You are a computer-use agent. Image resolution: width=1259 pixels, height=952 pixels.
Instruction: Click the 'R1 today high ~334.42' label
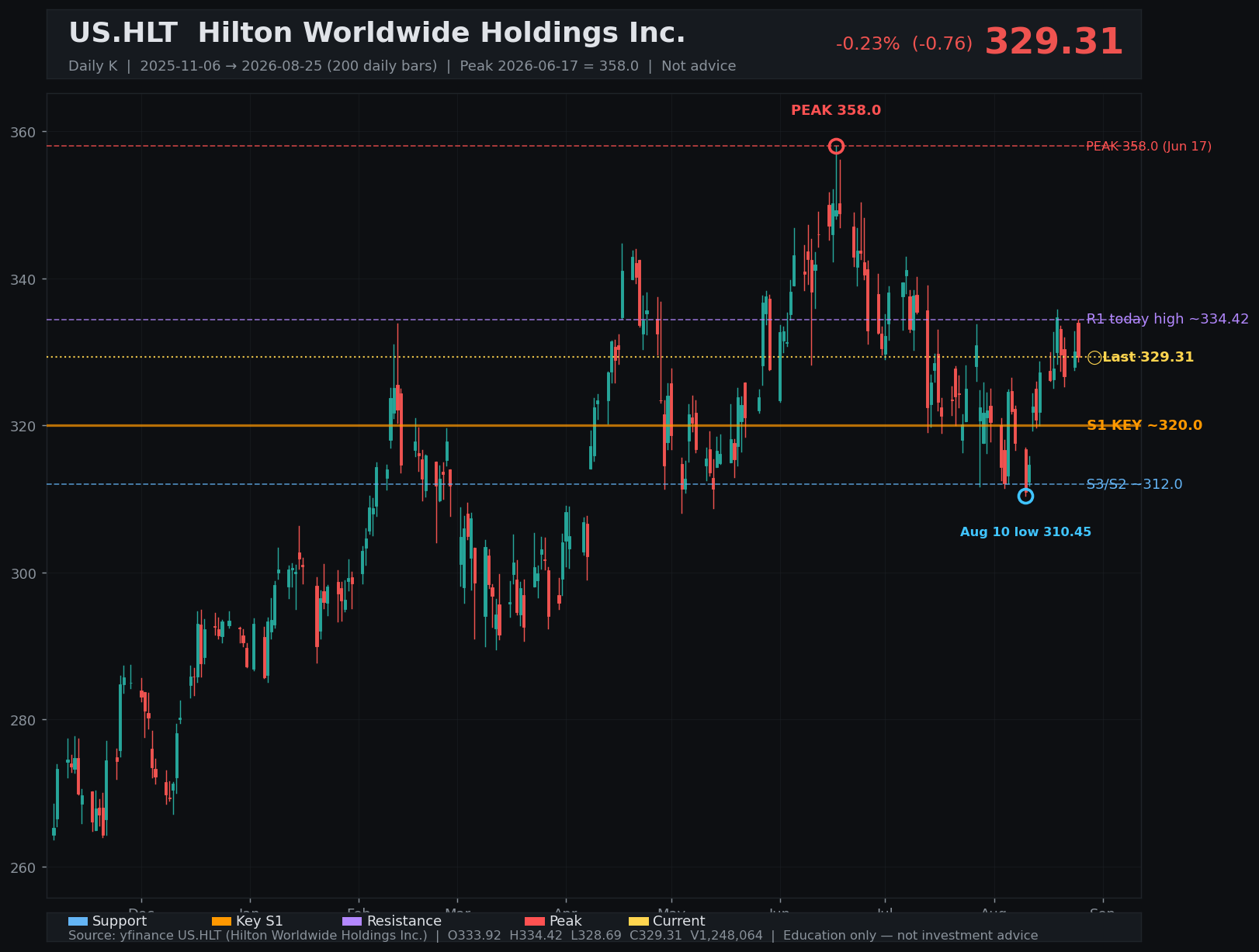[1167, 319]
